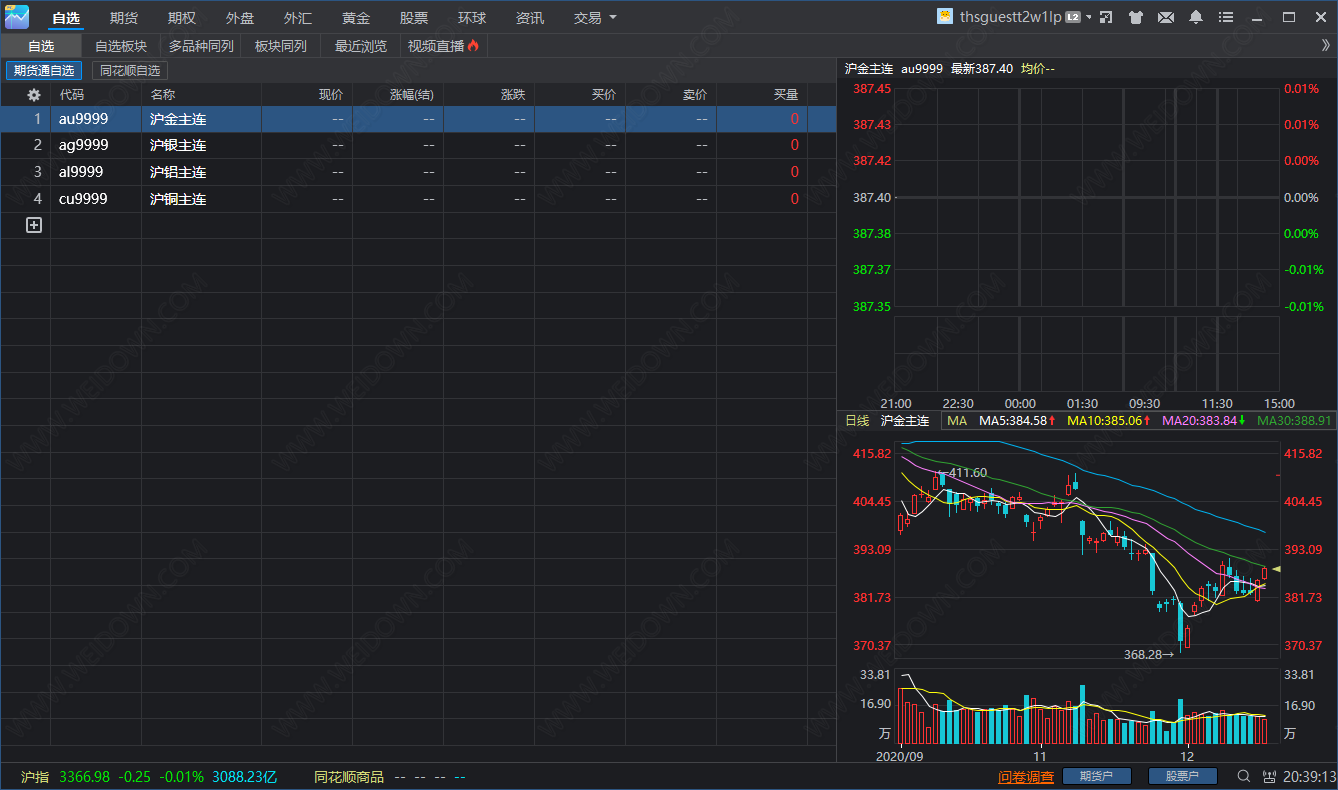Sort by the 名称 column header
The image size is (1338, 790).
(x=163, y=95)
